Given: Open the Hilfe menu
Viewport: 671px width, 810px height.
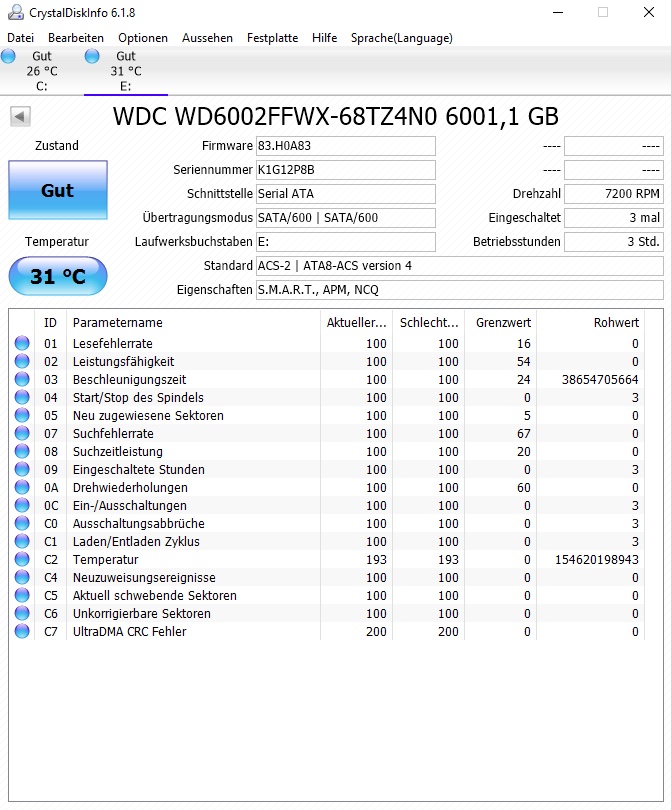Looking at the screenshot, I should 324,38.
